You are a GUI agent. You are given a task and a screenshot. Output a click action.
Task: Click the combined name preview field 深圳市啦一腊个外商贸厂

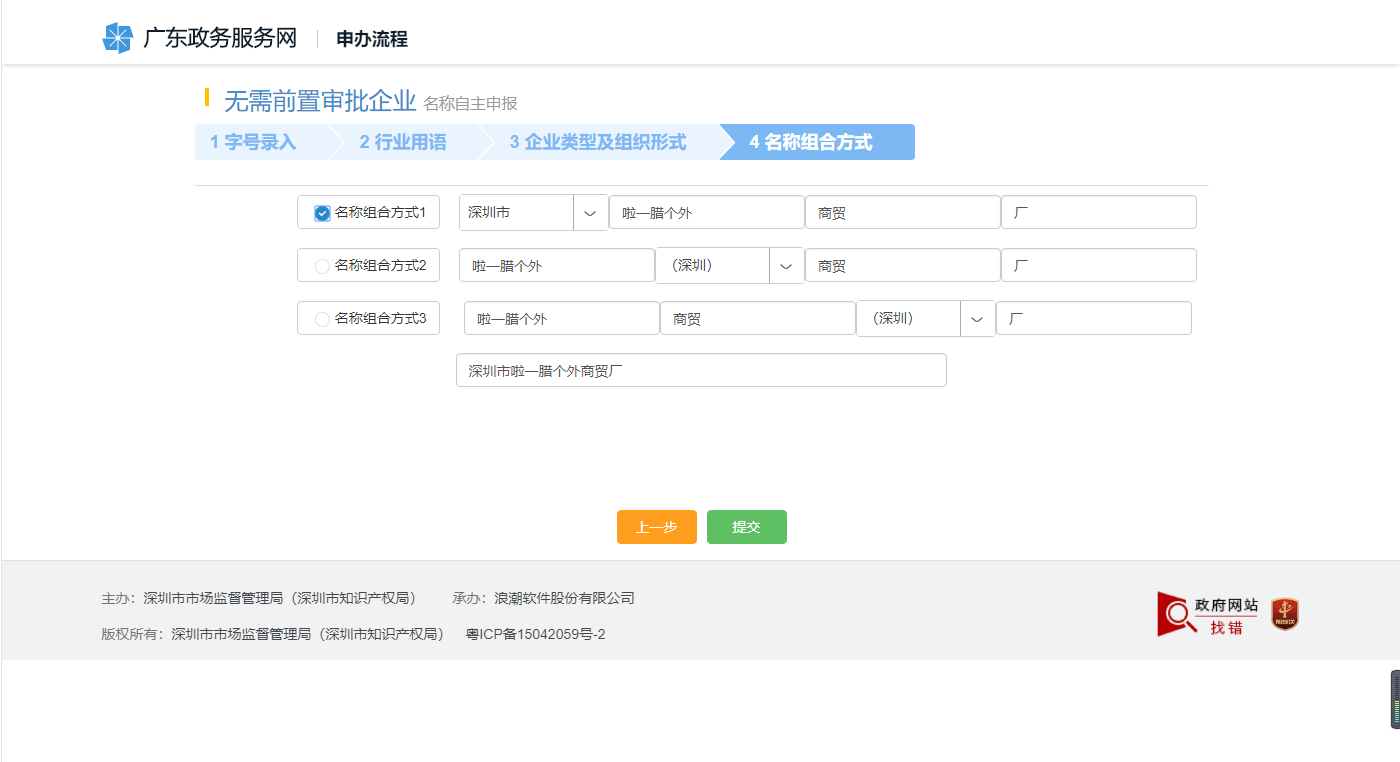pos(701,370)
